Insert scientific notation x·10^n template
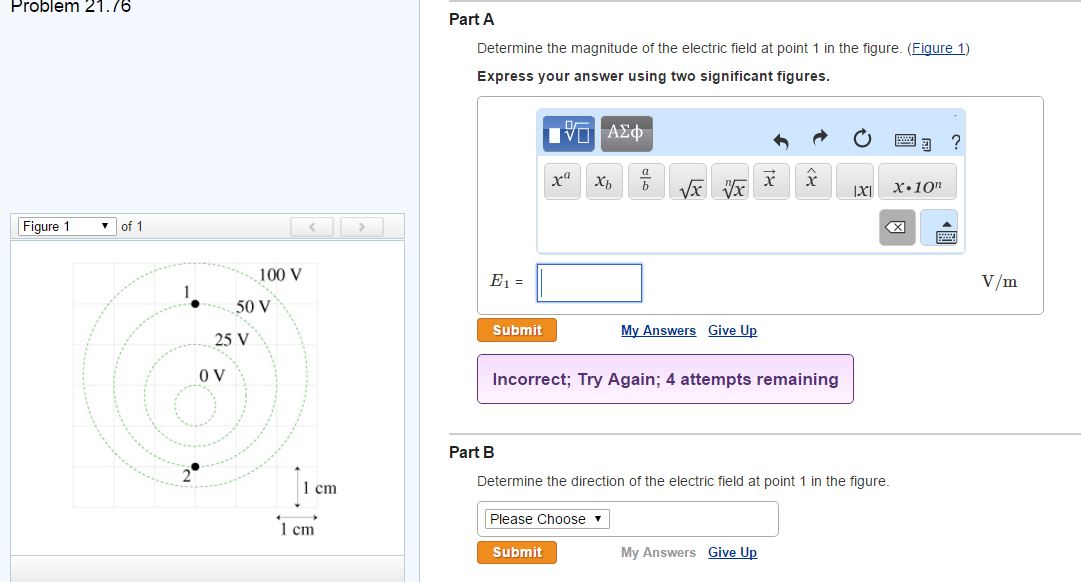The image size is (1081, 582). 918,181
